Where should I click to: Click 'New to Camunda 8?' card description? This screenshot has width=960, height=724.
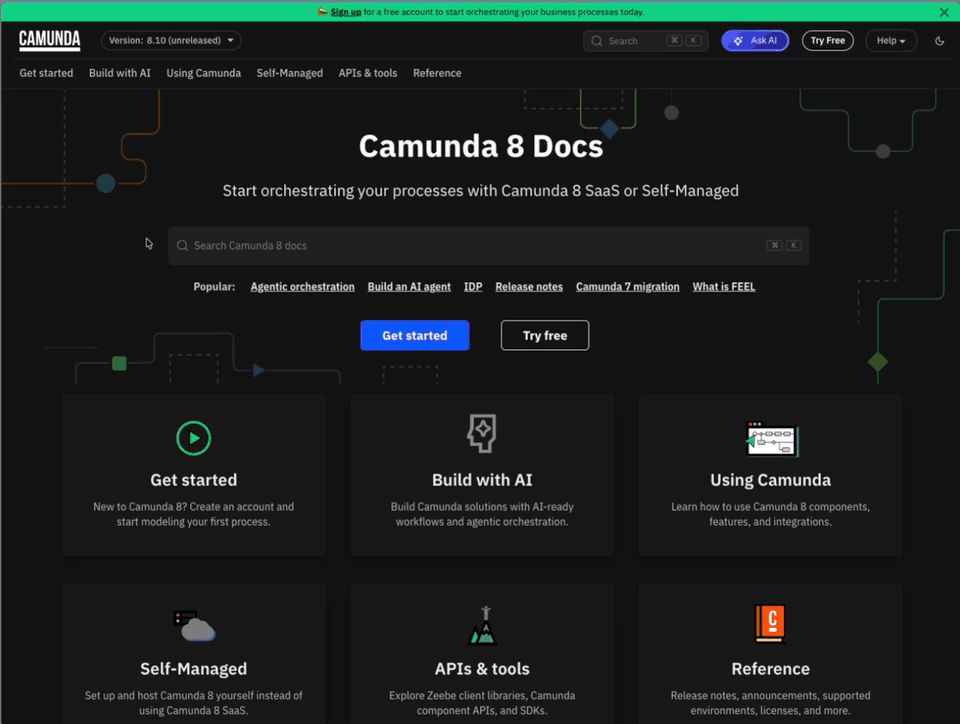pyautogui.click(x=193, y=514)
